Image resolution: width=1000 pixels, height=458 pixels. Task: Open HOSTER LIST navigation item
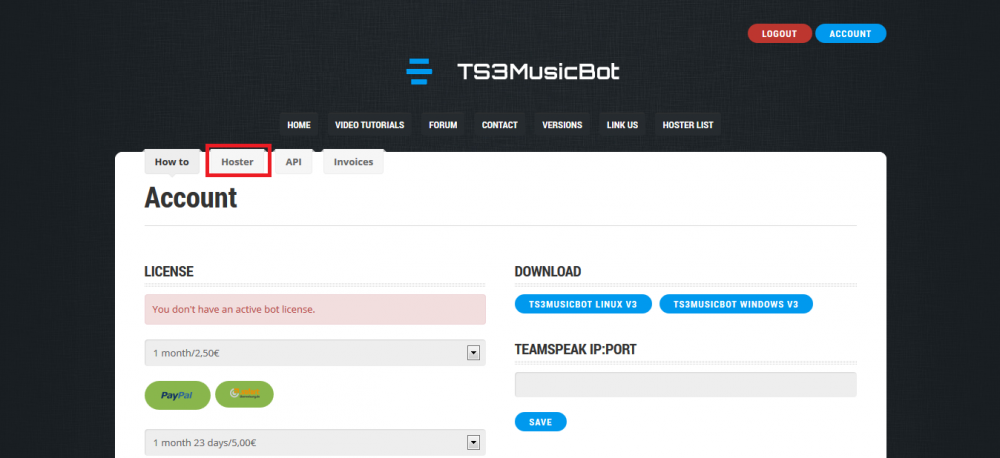(688, 125)
